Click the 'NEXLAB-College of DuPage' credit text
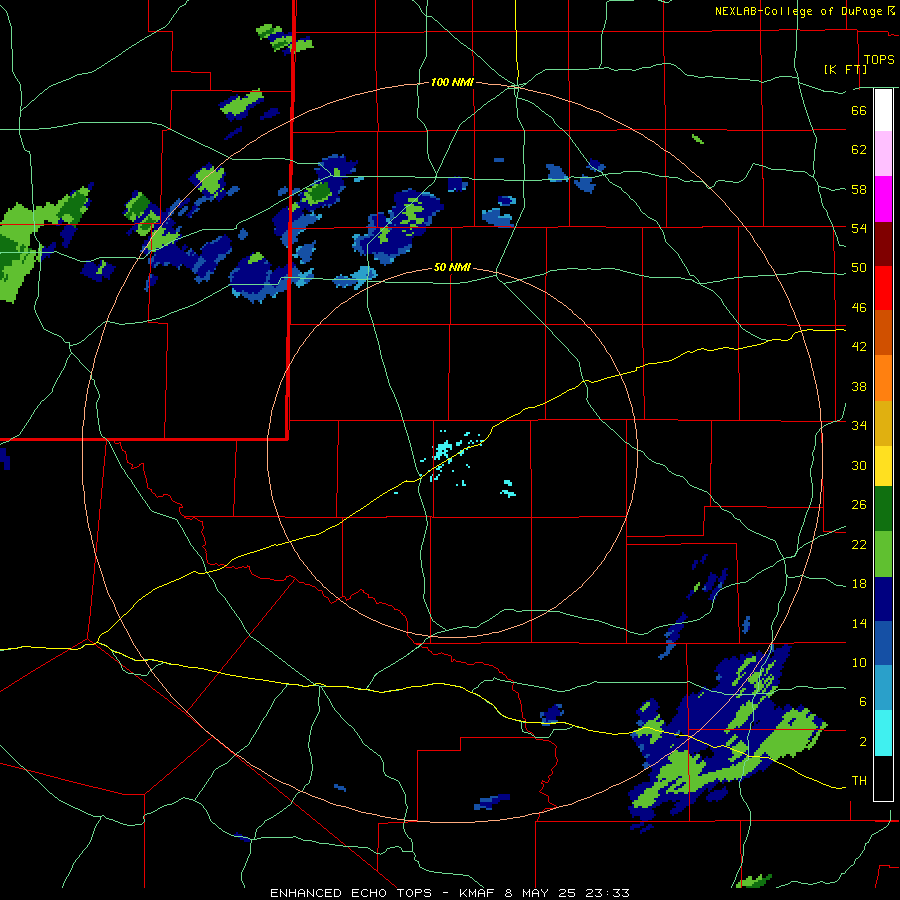Viewport: 900px width, 900px height. pyautogui.click(x=798, y=11)
